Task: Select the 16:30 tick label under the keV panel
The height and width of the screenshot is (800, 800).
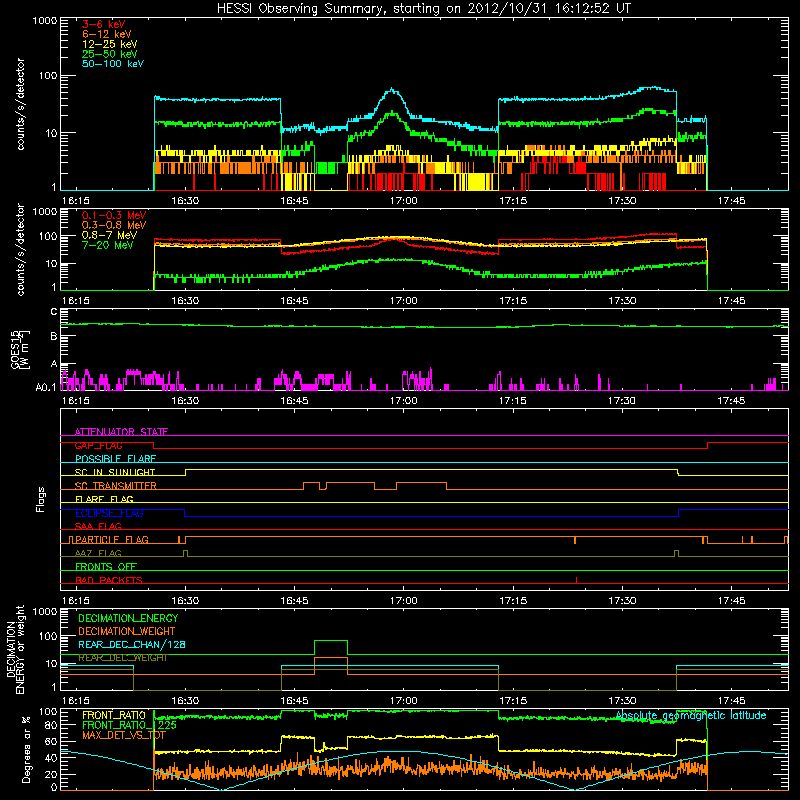Action: tap(185, 201)
